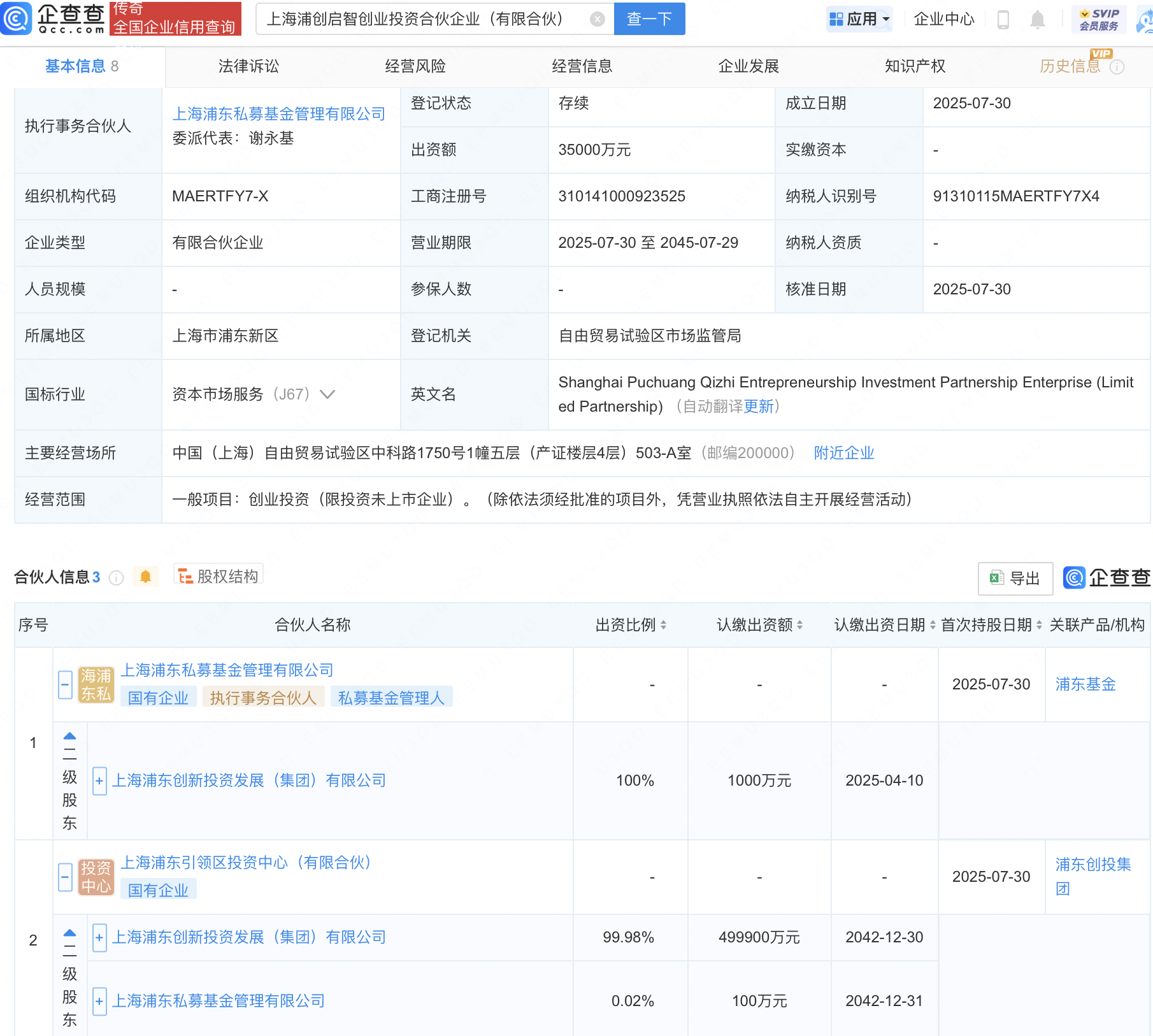Show info icon next to 历史信息

1117,67
